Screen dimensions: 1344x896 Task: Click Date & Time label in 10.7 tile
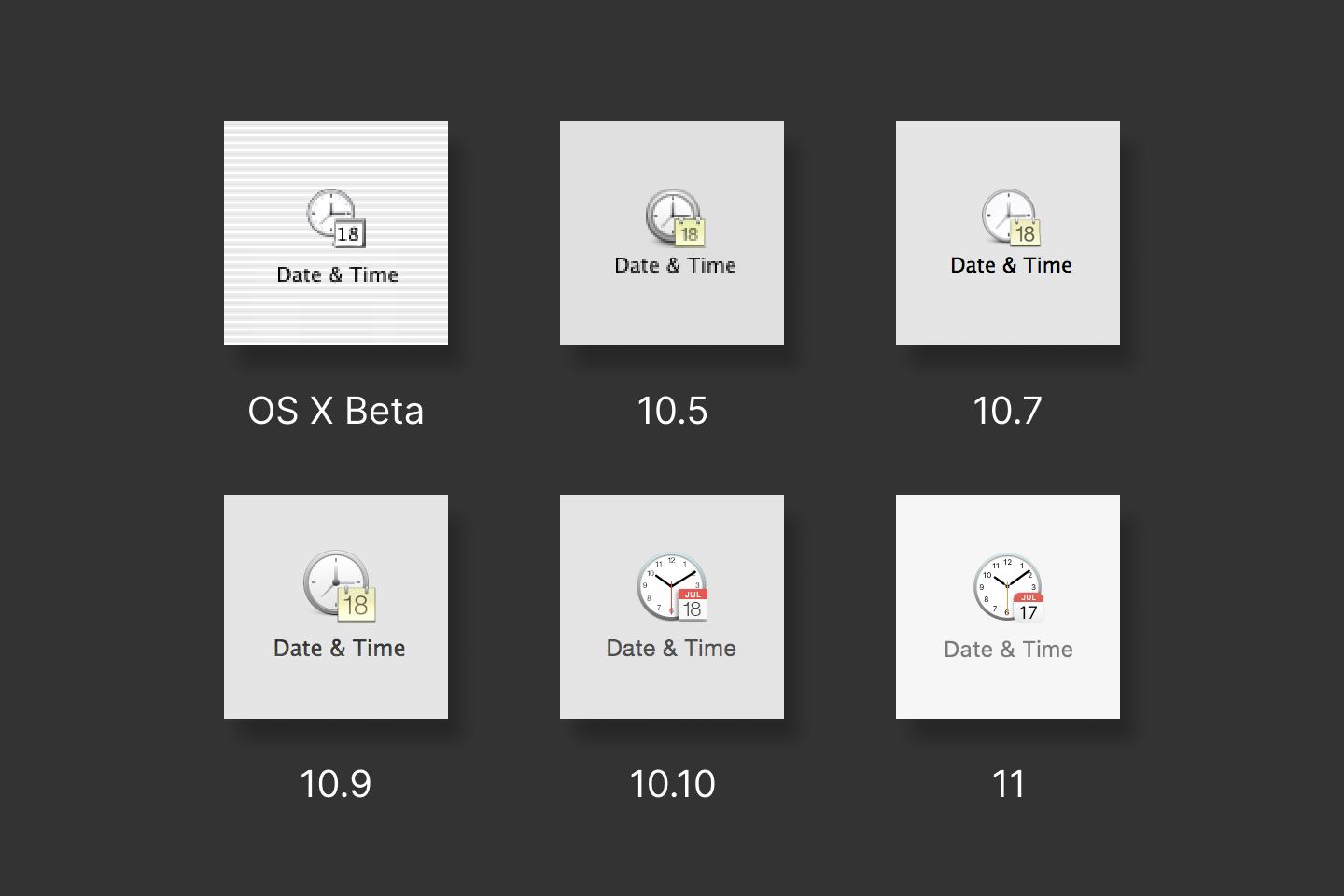[1011, 265]
